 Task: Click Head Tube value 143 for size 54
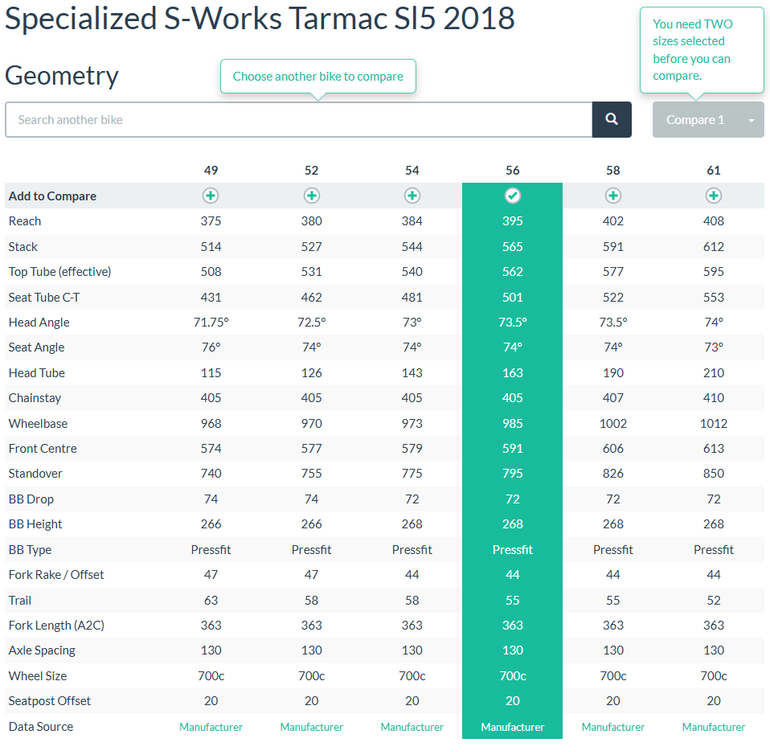tap(412, 373)
